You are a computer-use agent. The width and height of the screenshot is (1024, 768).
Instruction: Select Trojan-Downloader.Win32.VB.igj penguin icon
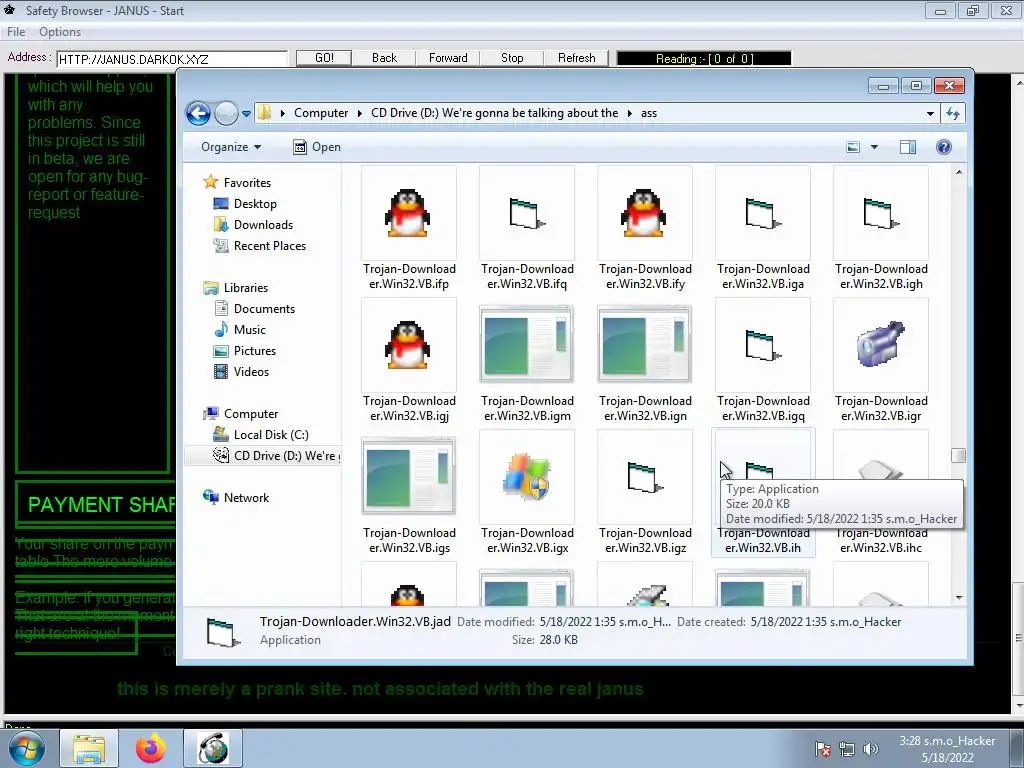point(408,345)
